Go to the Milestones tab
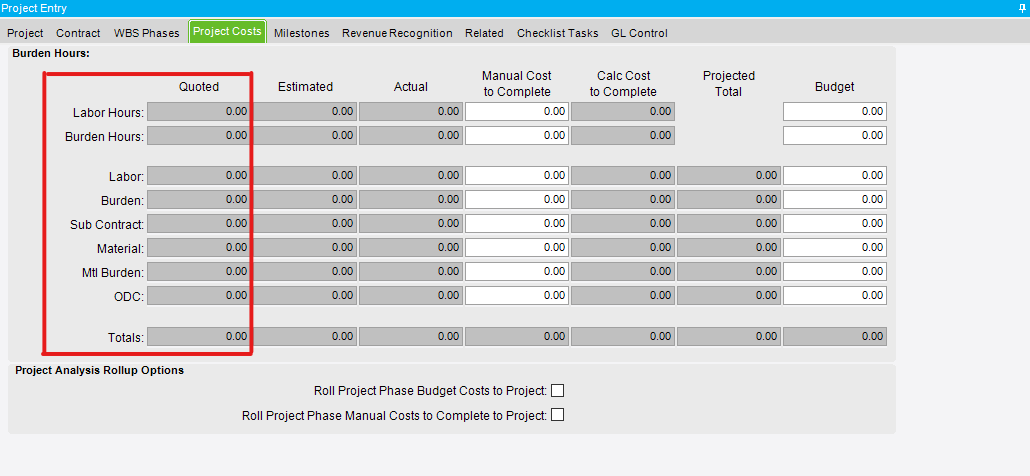 tap(302, 33)
